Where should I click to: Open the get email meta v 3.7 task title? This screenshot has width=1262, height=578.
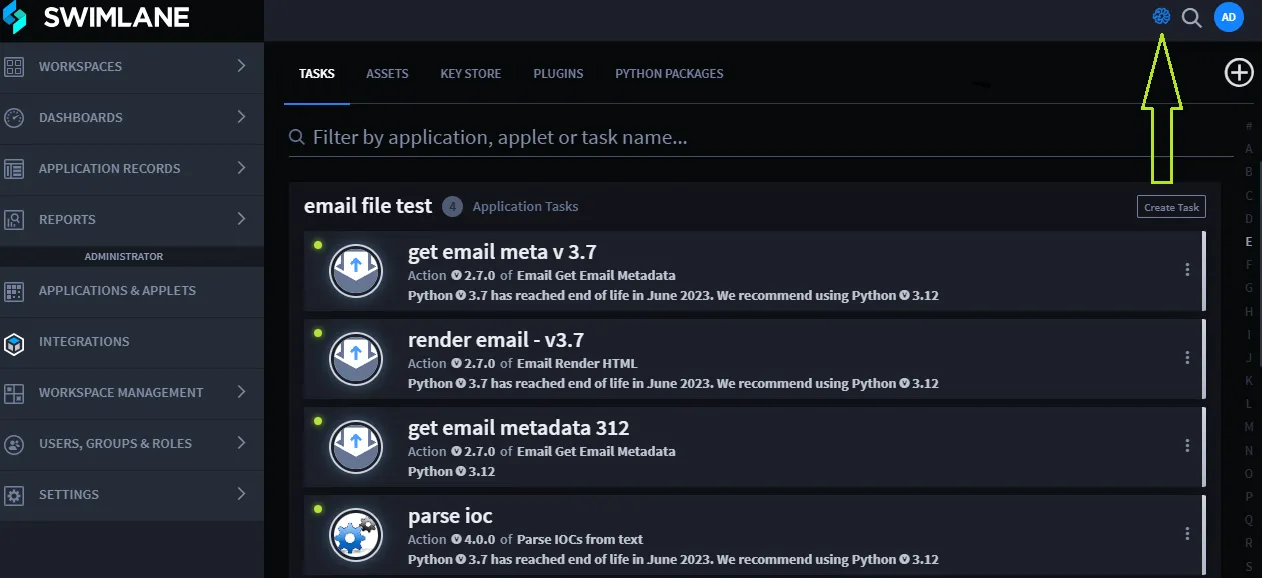503,252
